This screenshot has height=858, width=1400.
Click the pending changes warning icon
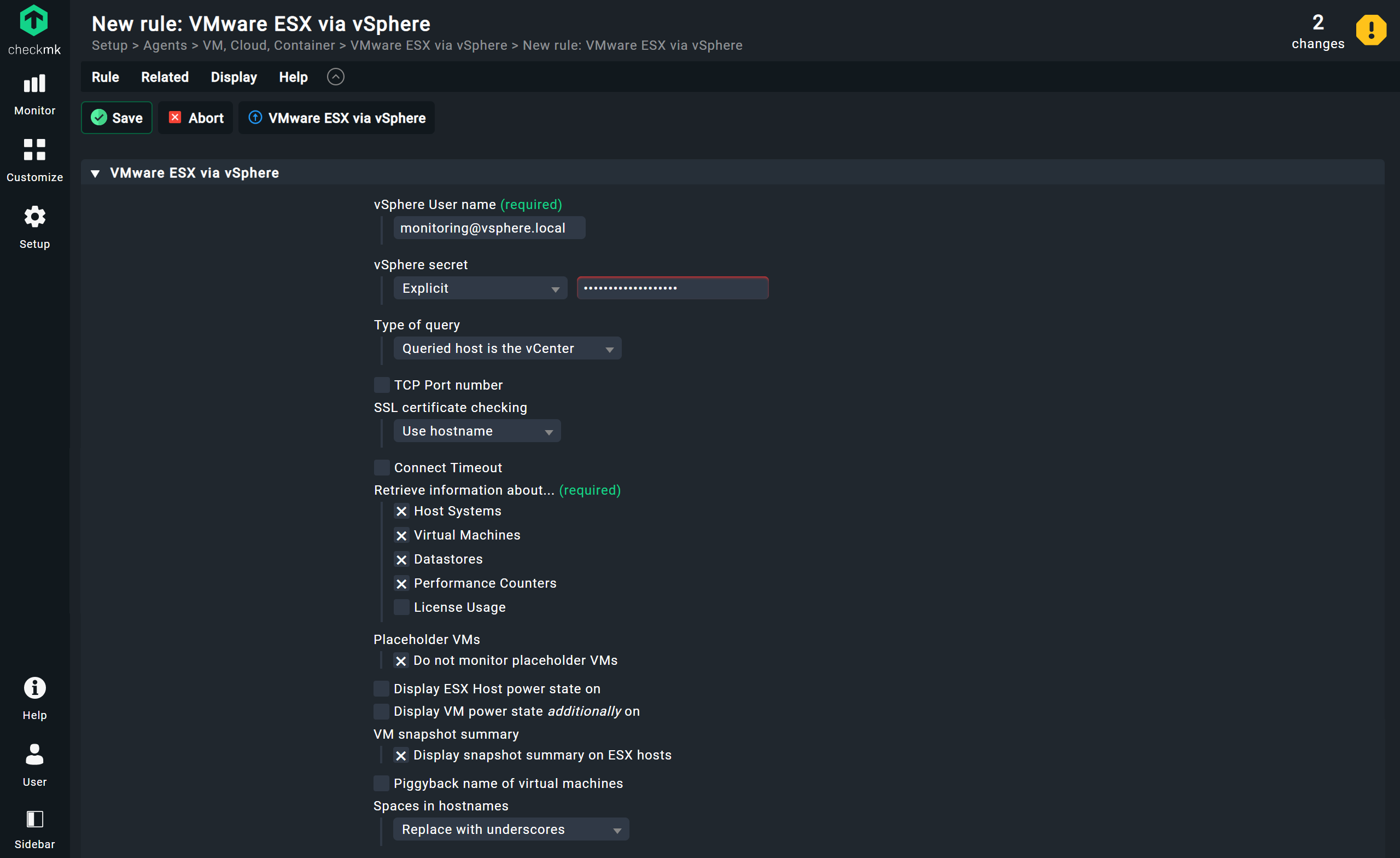(x=1371, y=30)
